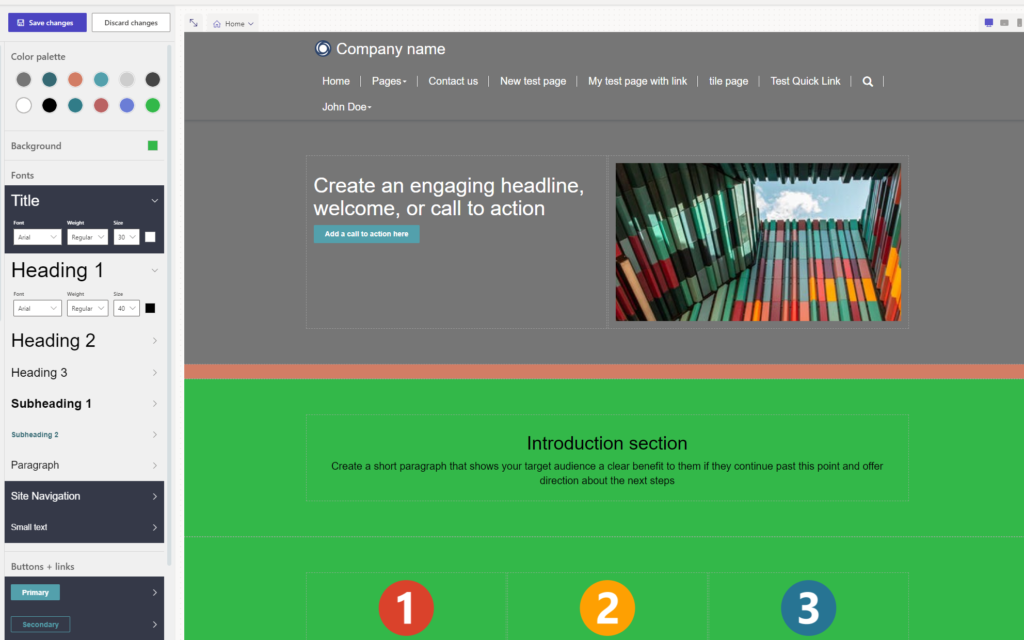The width and height of the screenshot is (1024, 640).
Task: Select the charcoal dark gray palette swatch
Action: [x=153, y=80]
